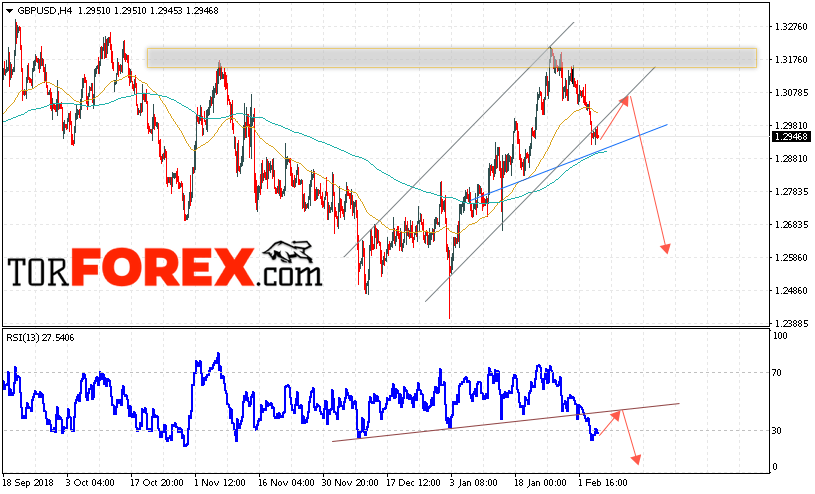Viewport: 815px width, 494px height.
Task: Click the 1.31760 price scale label
Action: pyautogui.click(x=791, y=60)
